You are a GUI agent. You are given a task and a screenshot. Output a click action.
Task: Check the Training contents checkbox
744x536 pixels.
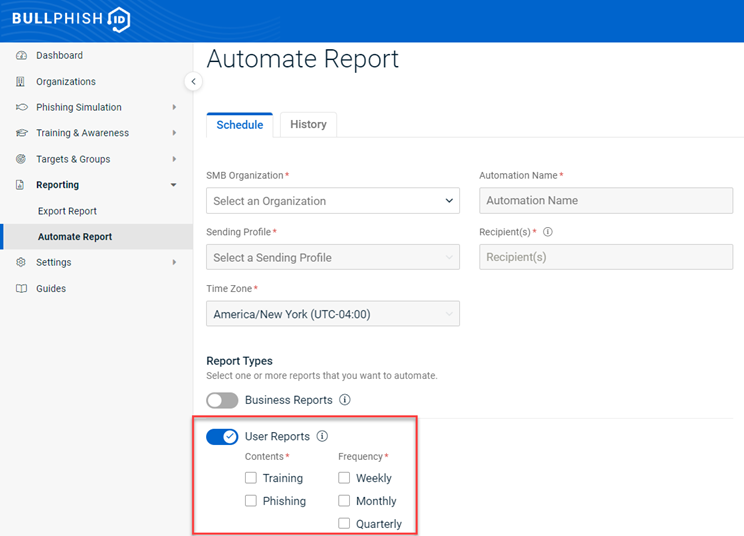[251, 478]
